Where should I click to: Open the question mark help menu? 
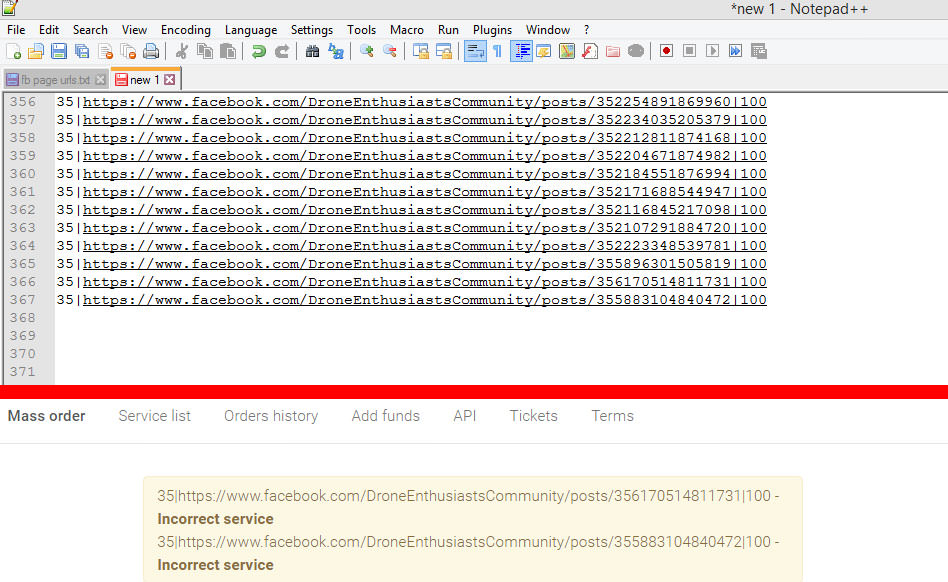click(586, 30)
